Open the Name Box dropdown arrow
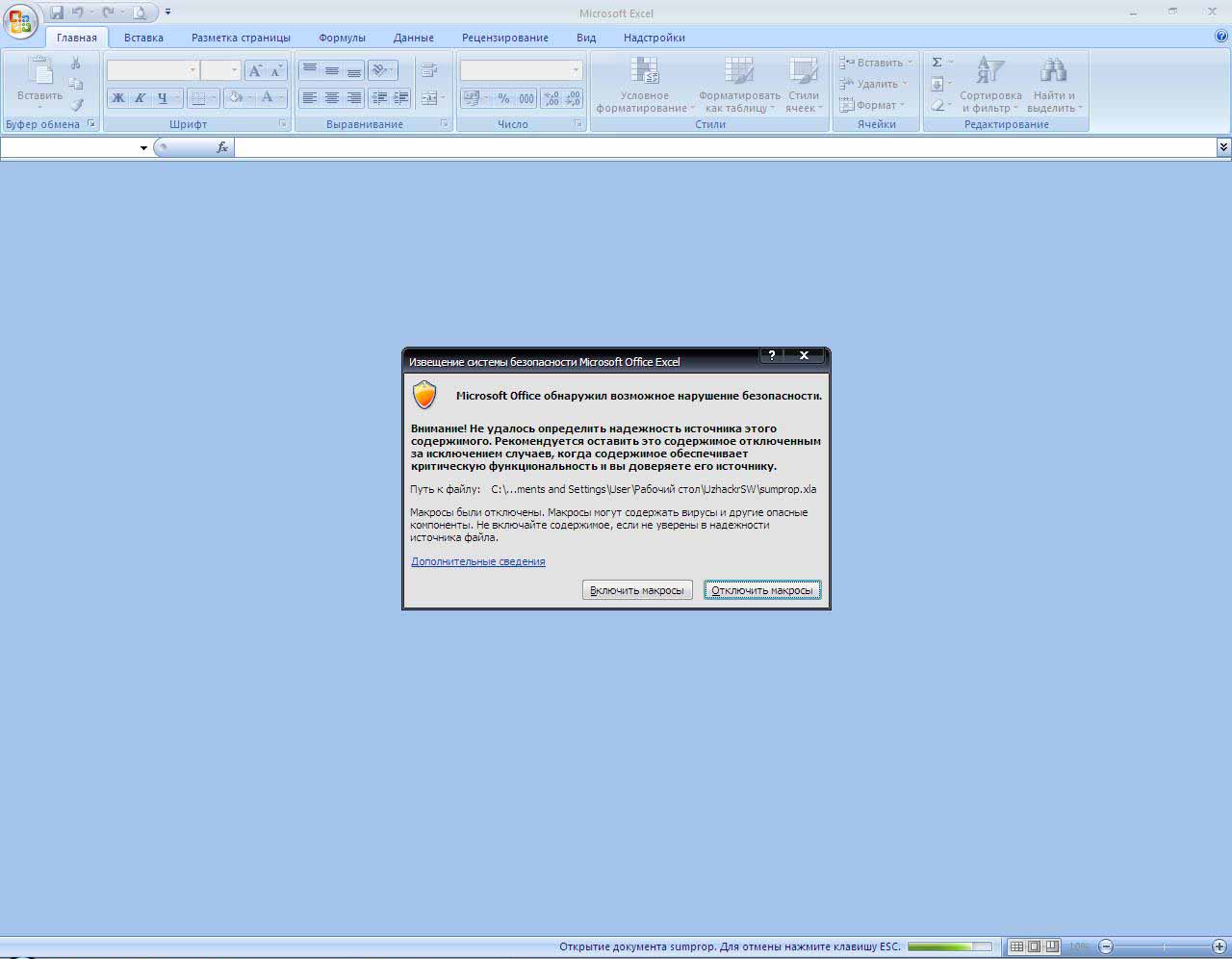1232x959 pixels. click(143, 147)
